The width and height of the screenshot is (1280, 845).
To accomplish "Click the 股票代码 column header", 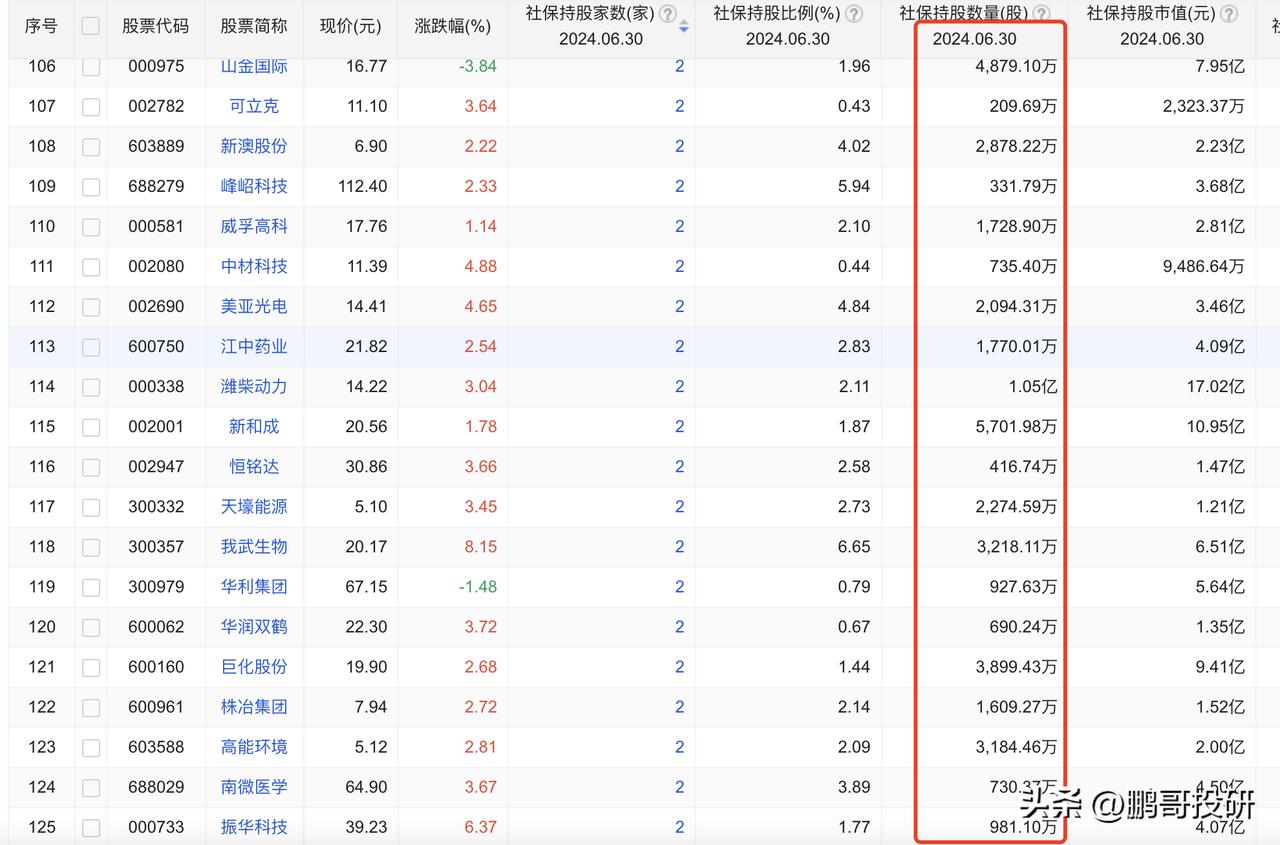I will pos(156,26).
